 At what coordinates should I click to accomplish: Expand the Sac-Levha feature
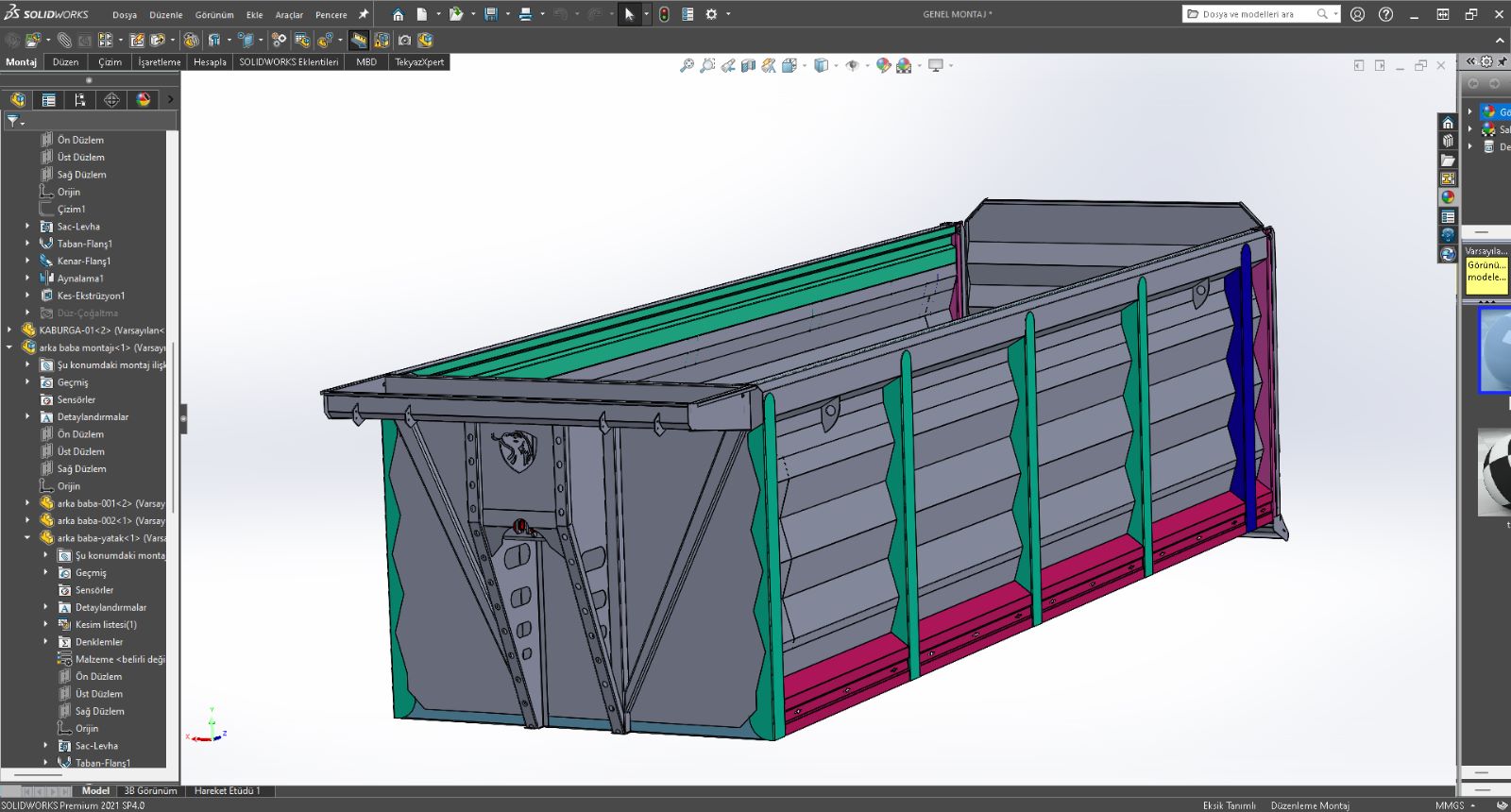point(27,227)
